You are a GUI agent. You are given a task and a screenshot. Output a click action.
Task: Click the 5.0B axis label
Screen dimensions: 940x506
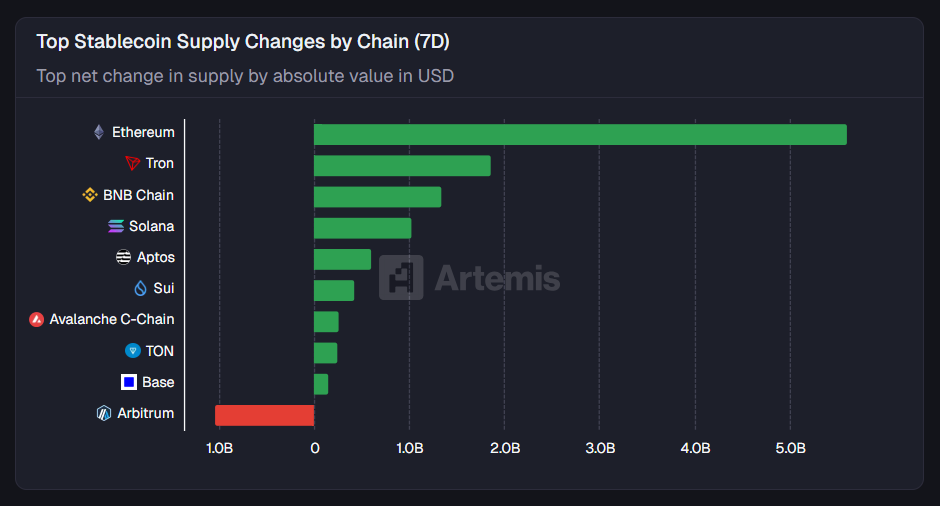pos(790,448)
